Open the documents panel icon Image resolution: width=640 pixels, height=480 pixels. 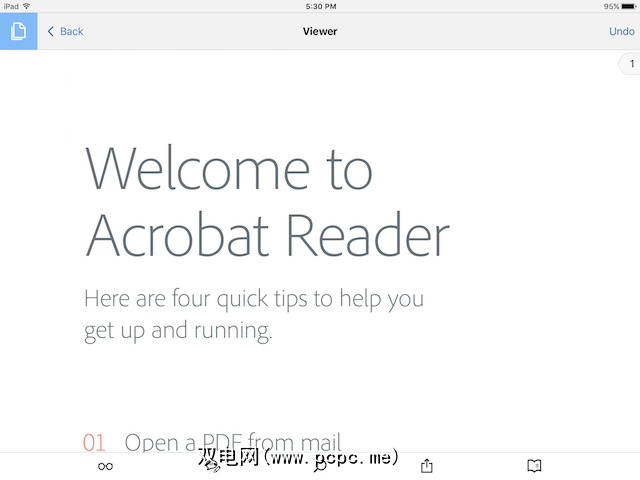pyautogui.click(x=18, y=31)
